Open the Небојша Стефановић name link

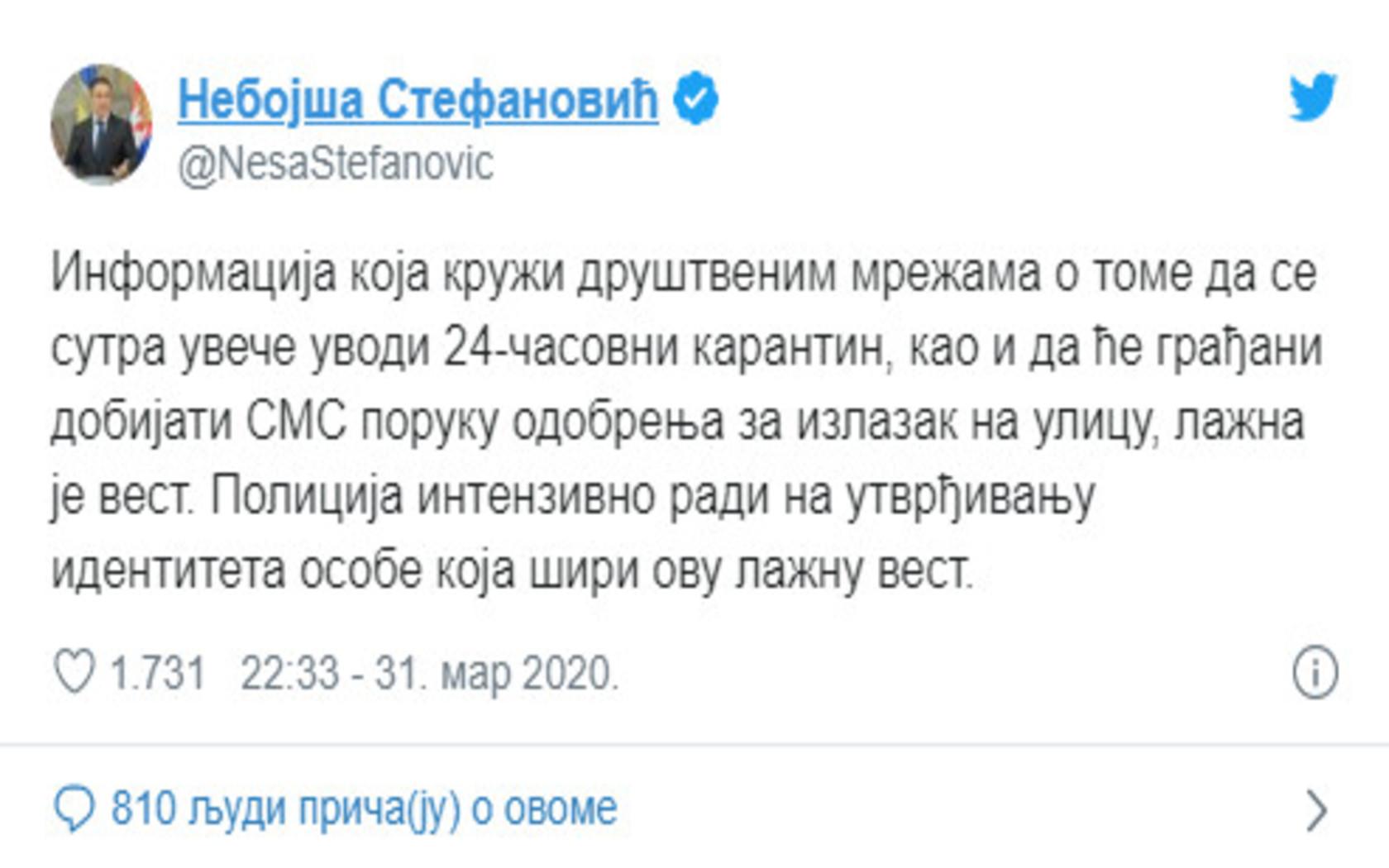coord(418,100)
